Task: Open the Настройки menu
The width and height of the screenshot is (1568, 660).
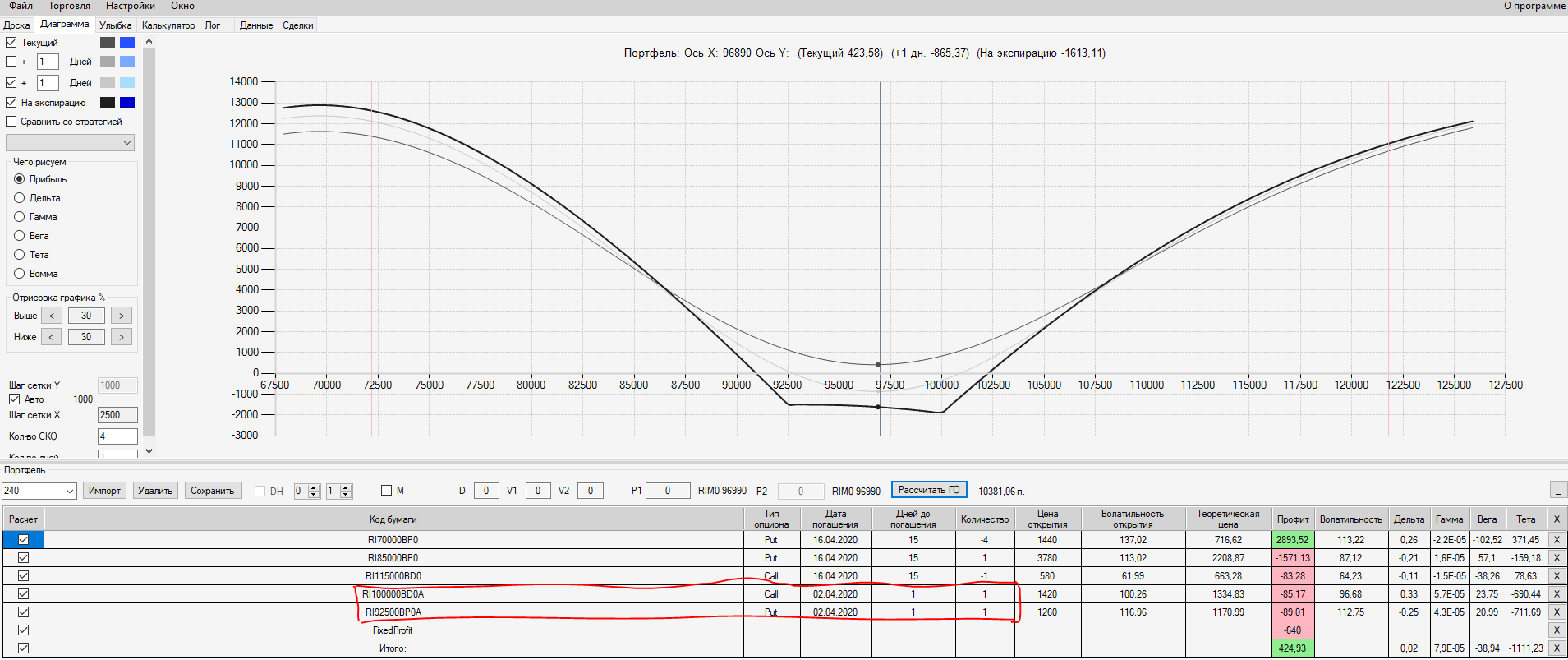Action: tap(131, 6)
